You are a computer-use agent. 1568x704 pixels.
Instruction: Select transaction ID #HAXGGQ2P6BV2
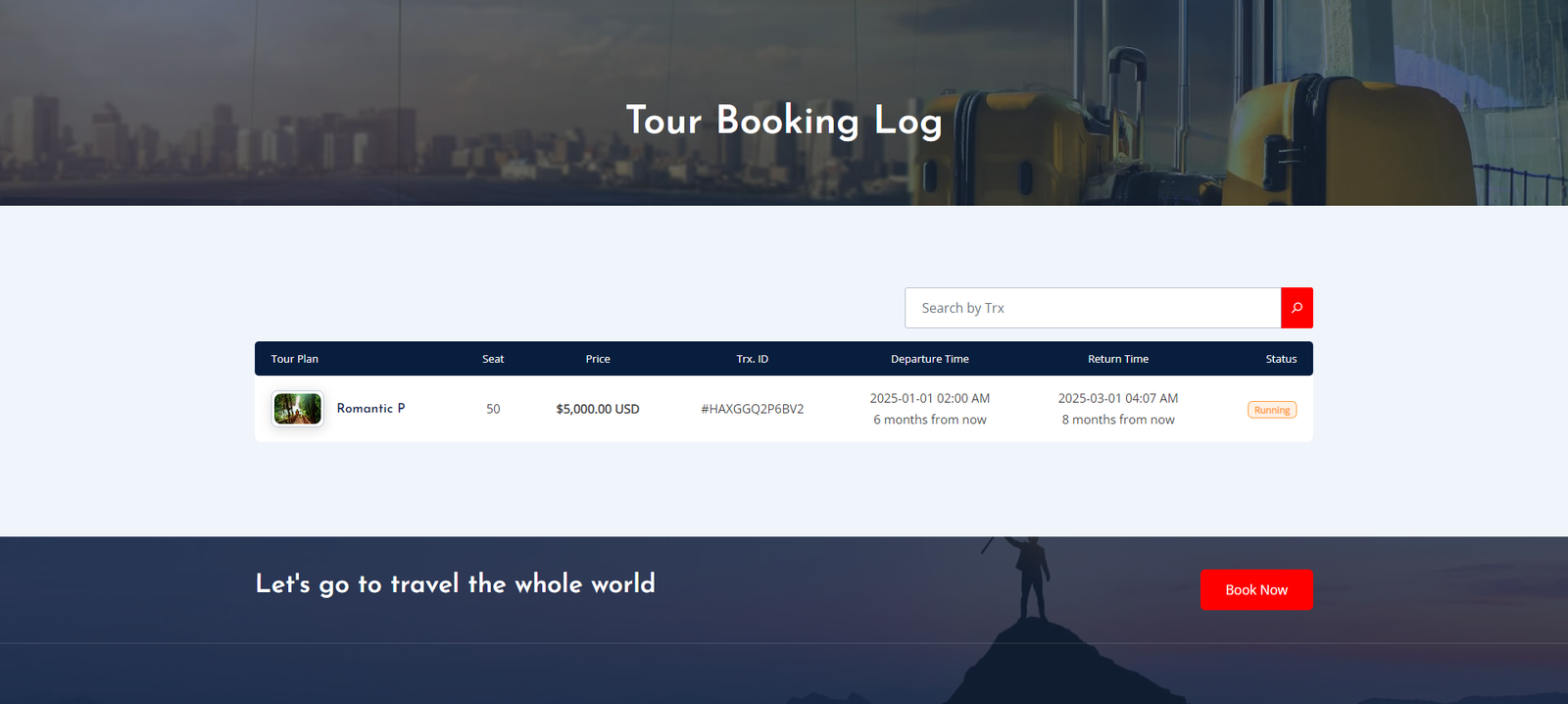(753, 409)
